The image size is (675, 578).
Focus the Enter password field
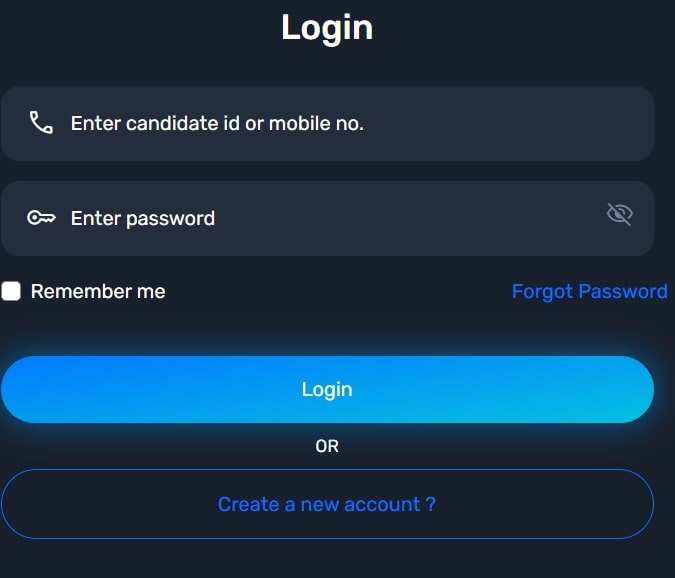click(x=327, y=219)
